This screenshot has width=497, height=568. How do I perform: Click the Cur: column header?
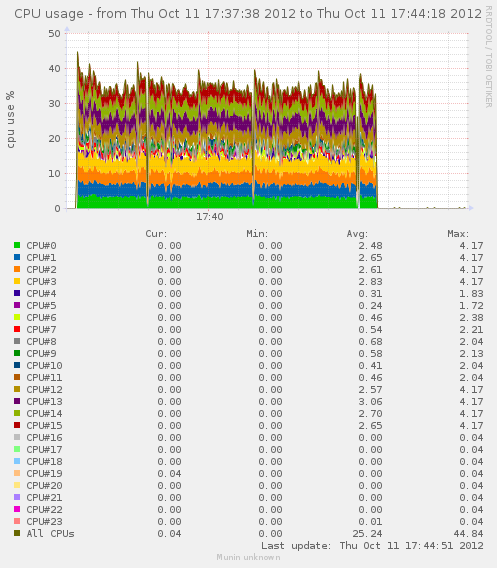156,234
